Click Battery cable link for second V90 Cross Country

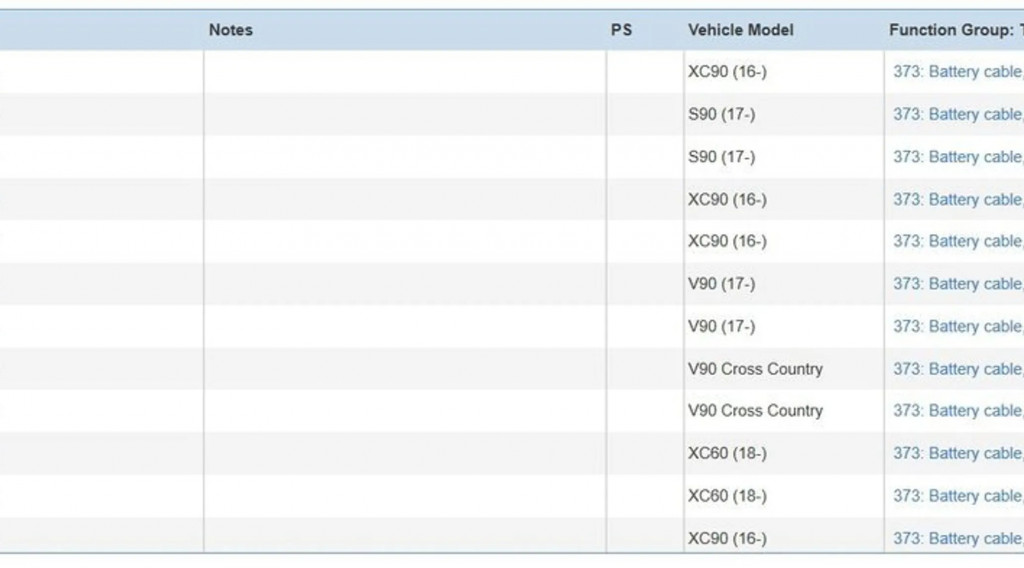pos(957,411)
